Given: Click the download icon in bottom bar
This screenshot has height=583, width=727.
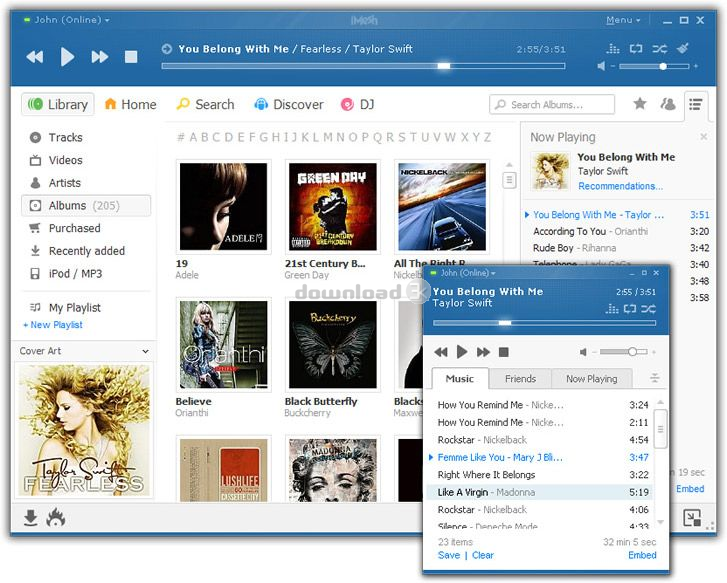Looking at the screenshot, I should point(31,518).
